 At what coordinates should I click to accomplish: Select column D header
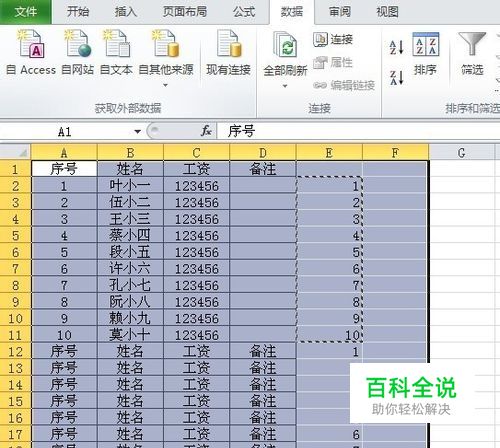(263, 152)
